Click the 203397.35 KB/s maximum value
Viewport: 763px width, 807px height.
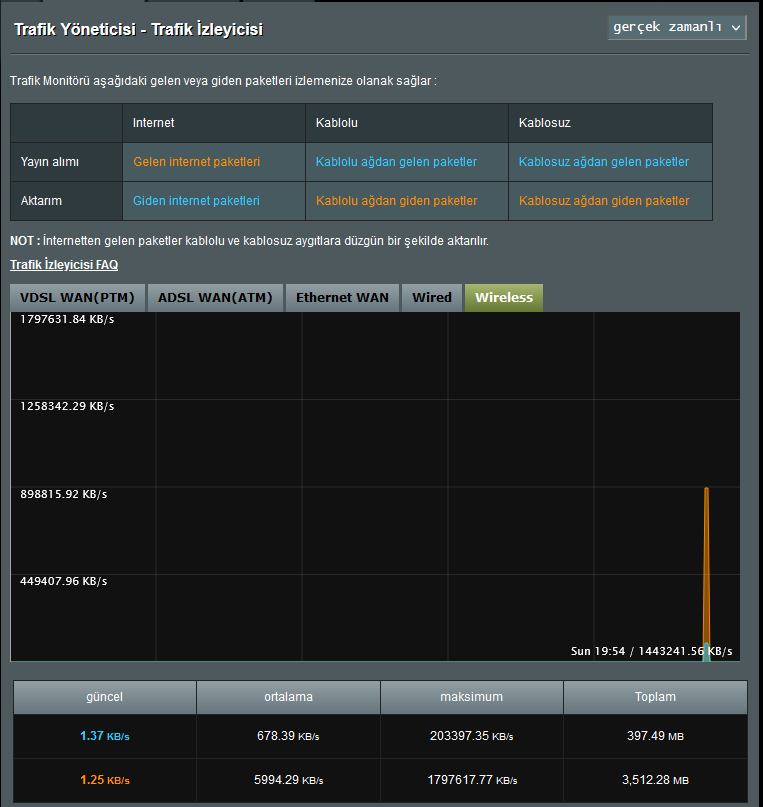pyautogui.click(x=471, y=736)
